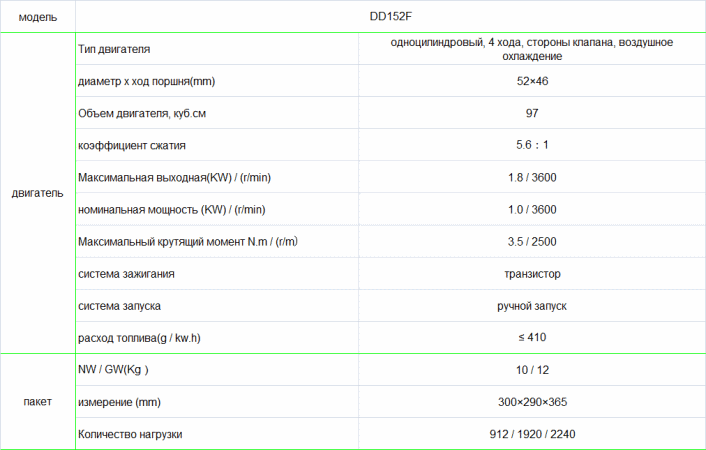
Task: Click 'Тип двигателя' row label
Action: click(x=115, y=49)
